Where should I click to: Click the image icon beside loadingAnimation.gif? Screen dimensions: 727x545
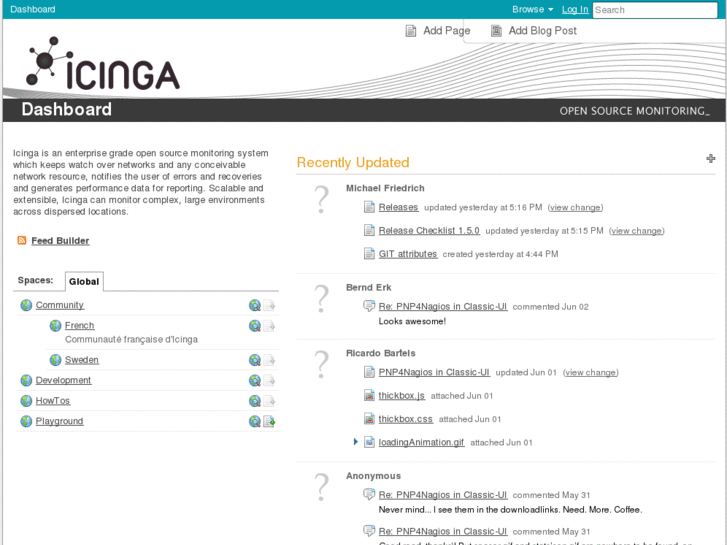(x=369, y=442)
